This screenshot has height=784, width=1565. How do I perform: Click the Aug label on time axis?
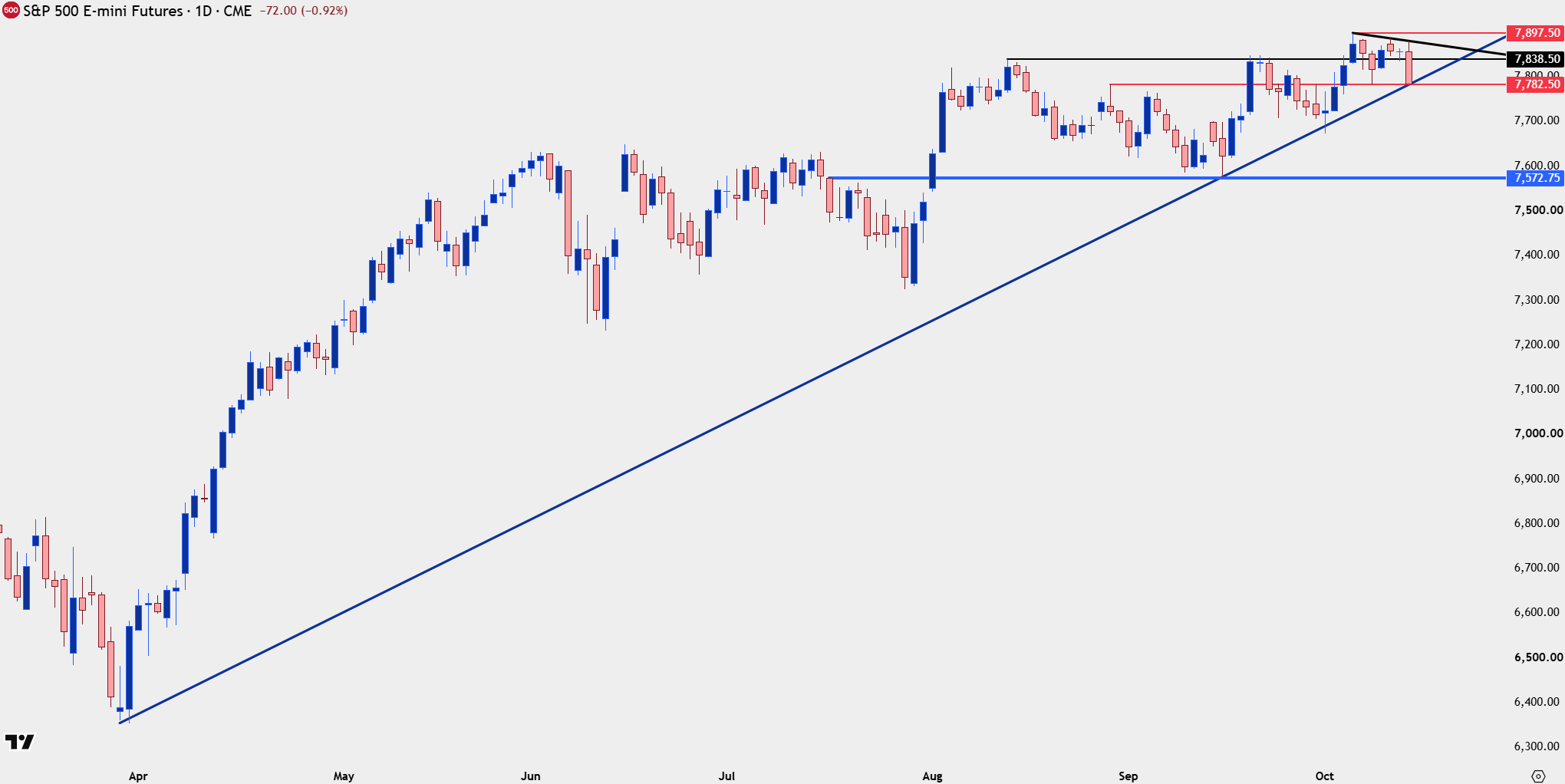pos(932,776)
